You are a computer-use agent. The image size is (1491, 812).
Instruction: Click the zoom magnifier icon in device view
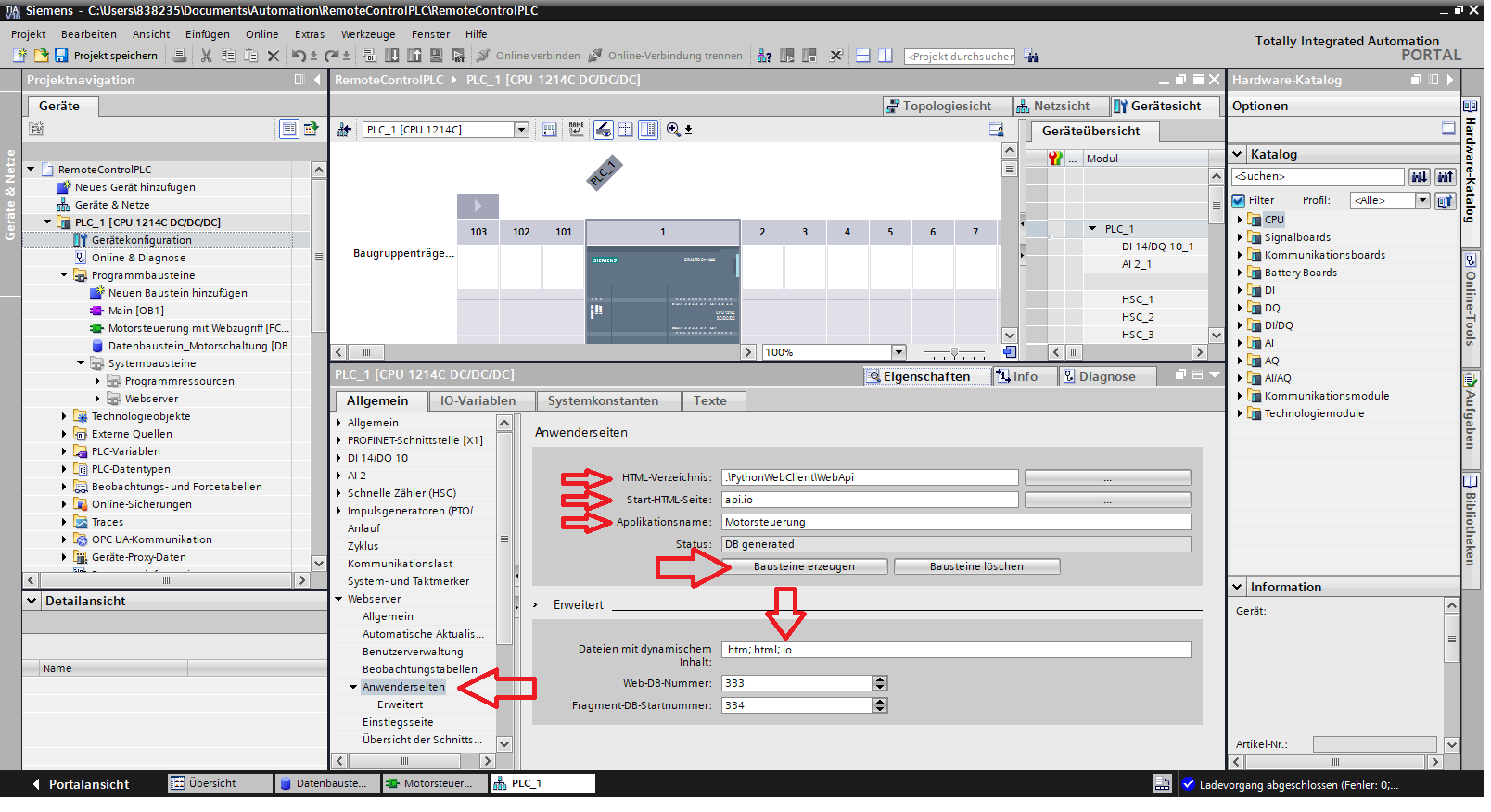pyautogui.click(x=673, y=130)
